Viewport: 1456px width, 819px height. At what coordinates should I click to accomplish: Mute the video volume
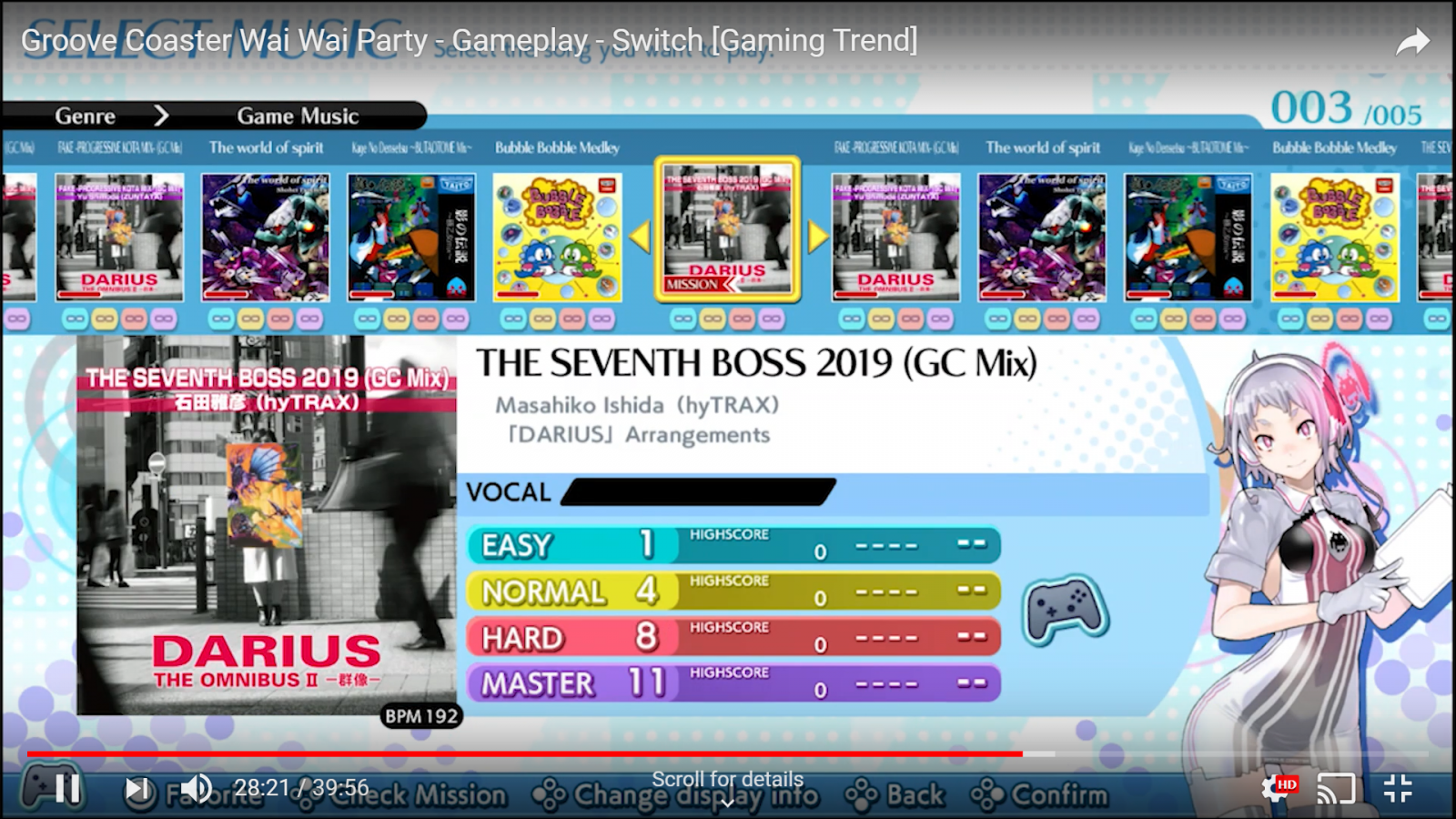click(196, 788)
